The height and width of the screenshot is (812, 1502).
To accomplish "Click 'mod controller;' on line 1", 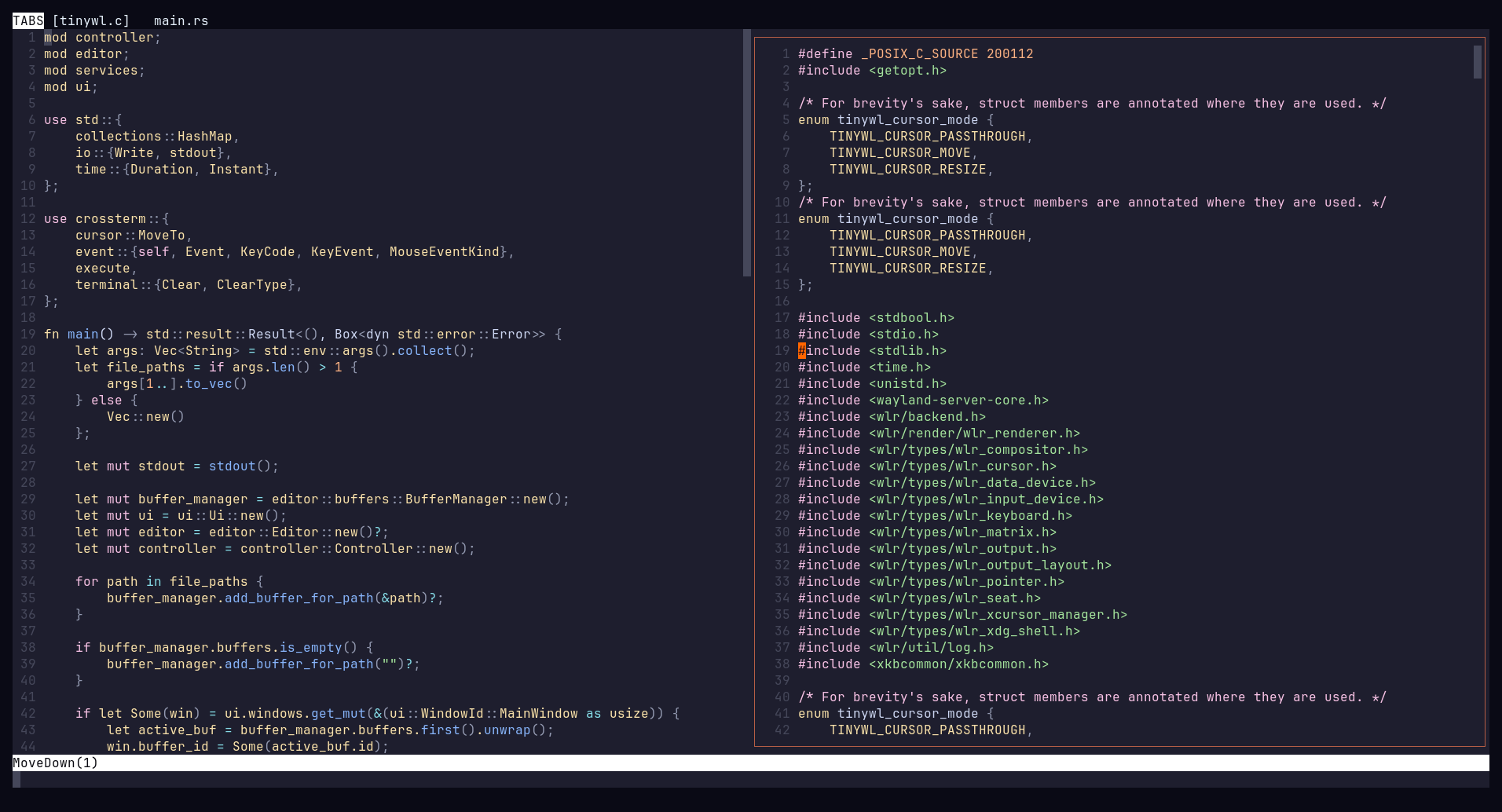I will pos(102,37).
